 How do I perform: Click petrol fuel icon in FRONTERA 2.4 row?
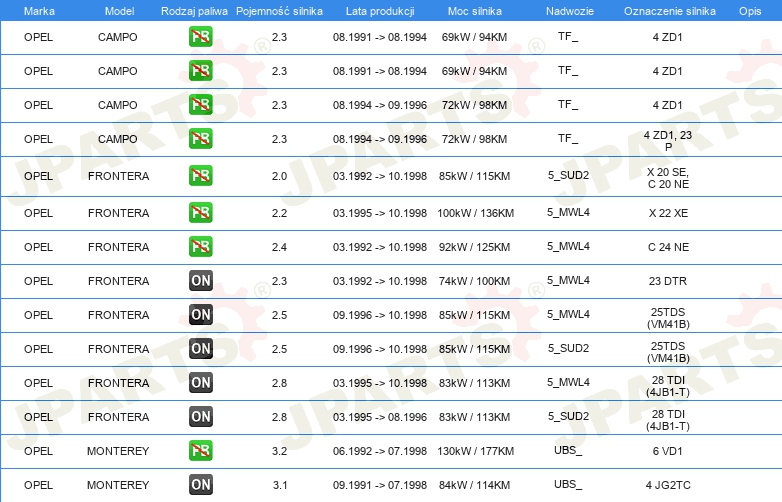200,246
